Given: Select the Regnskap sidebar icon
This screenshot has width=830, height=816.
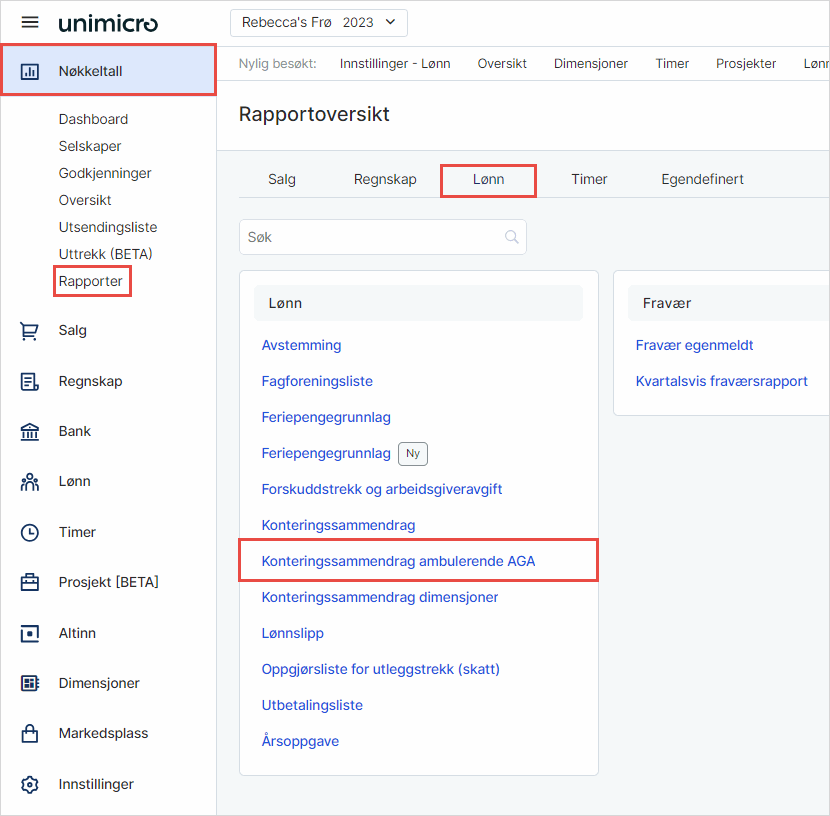Looking at the screenshot, I should point(30,381).
